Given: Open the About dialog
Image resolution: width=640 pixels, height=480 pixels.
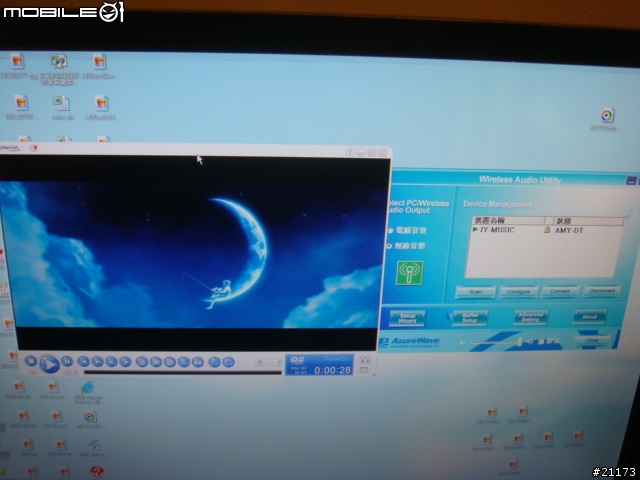Looking at the screenshot, I should 589,316.
